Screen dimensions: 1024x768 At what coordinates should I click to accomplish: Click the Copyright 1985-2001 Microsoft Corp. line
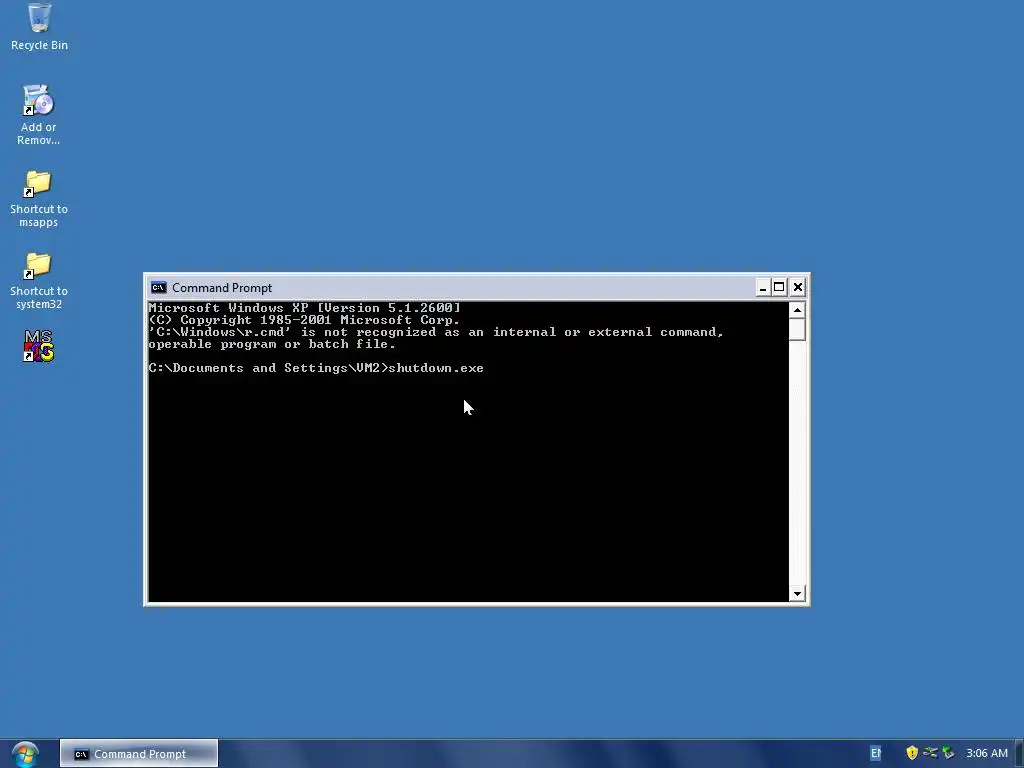coord(304,320)
